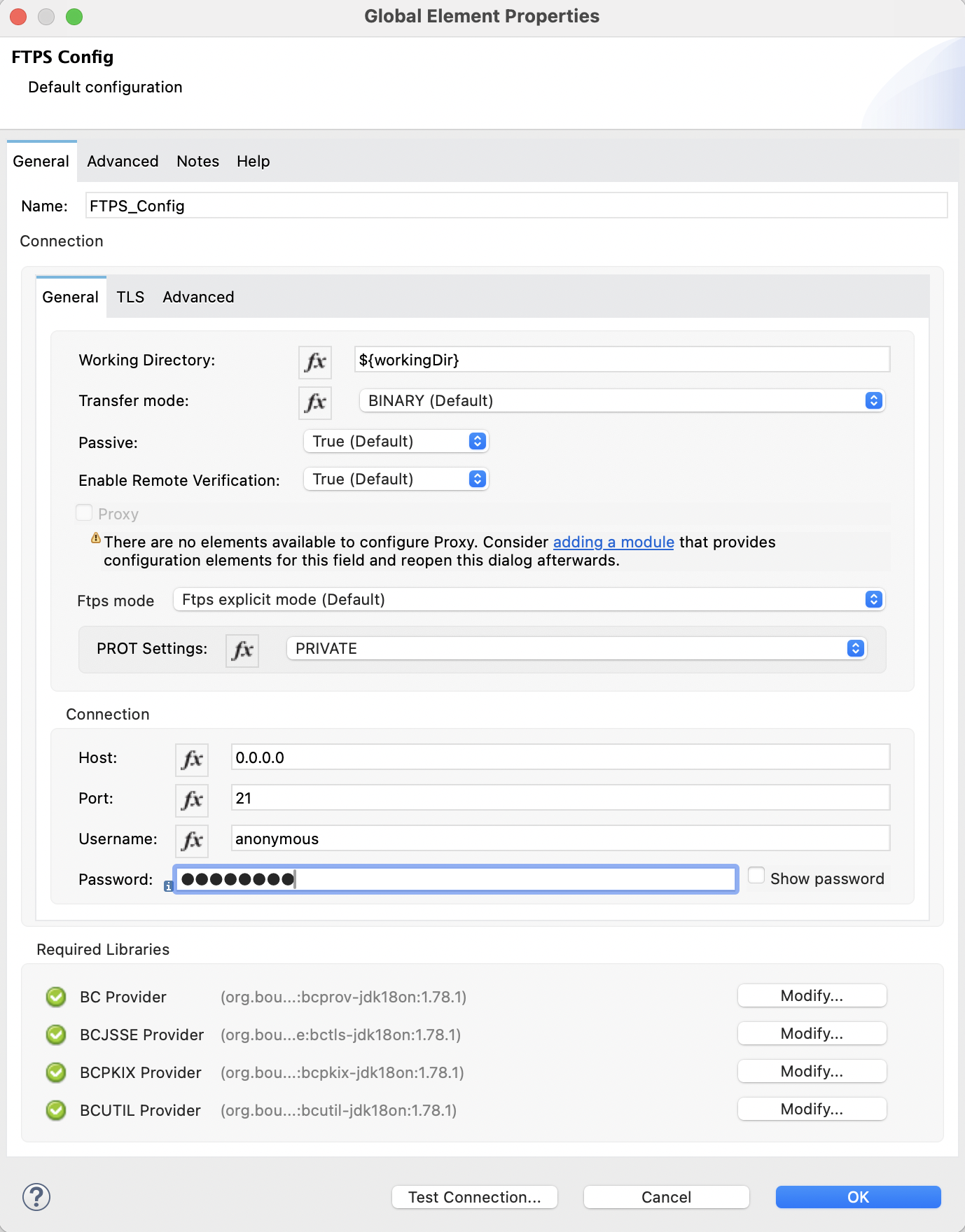Click the fx button beside Working Directory
Image resolution: width=965 pixels, height=1232 pixels.
click(315, 361)
